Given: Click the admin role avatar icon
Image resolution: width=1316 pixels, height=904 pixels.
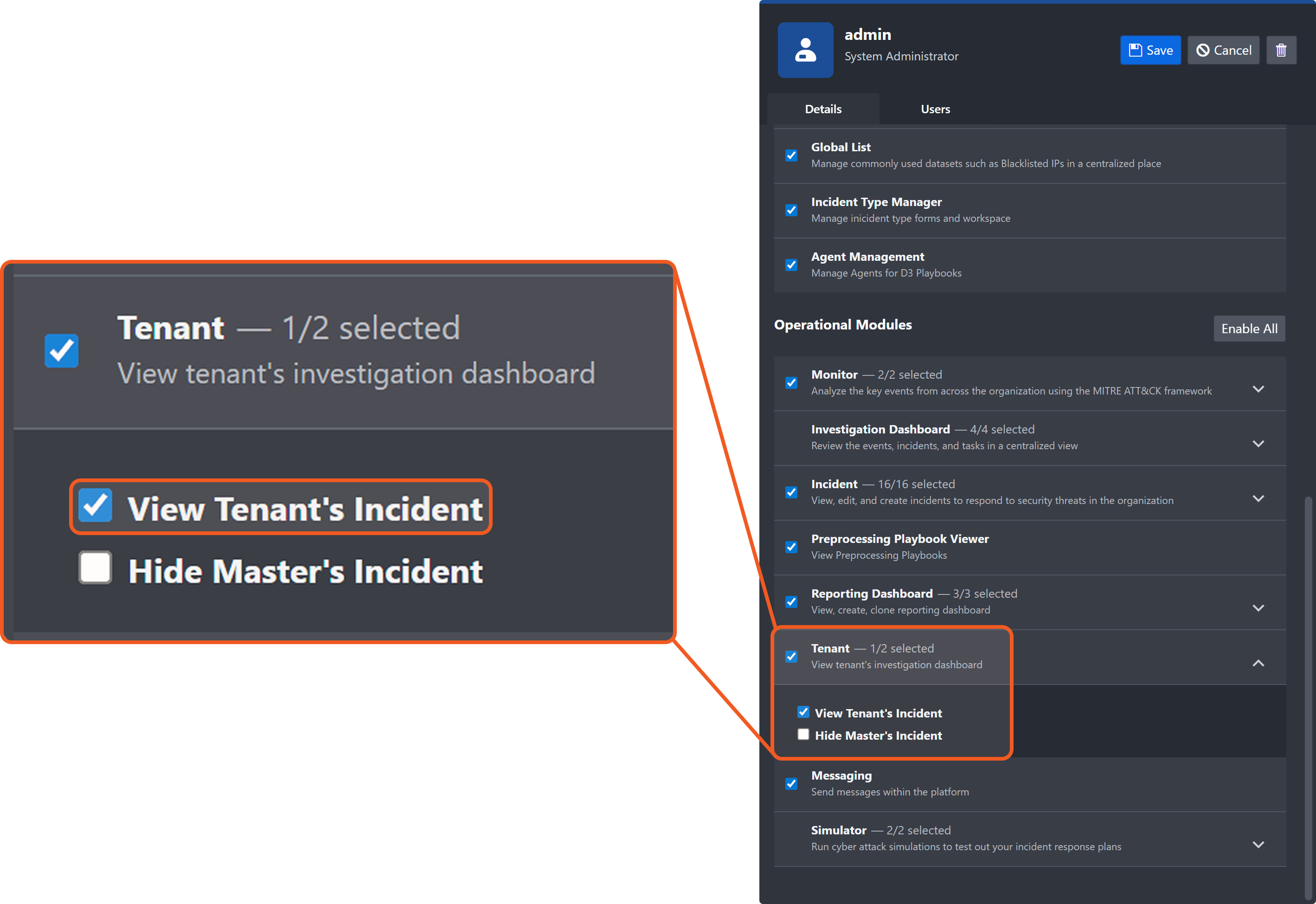Looking at the screenshot, I should click(805, 50).
